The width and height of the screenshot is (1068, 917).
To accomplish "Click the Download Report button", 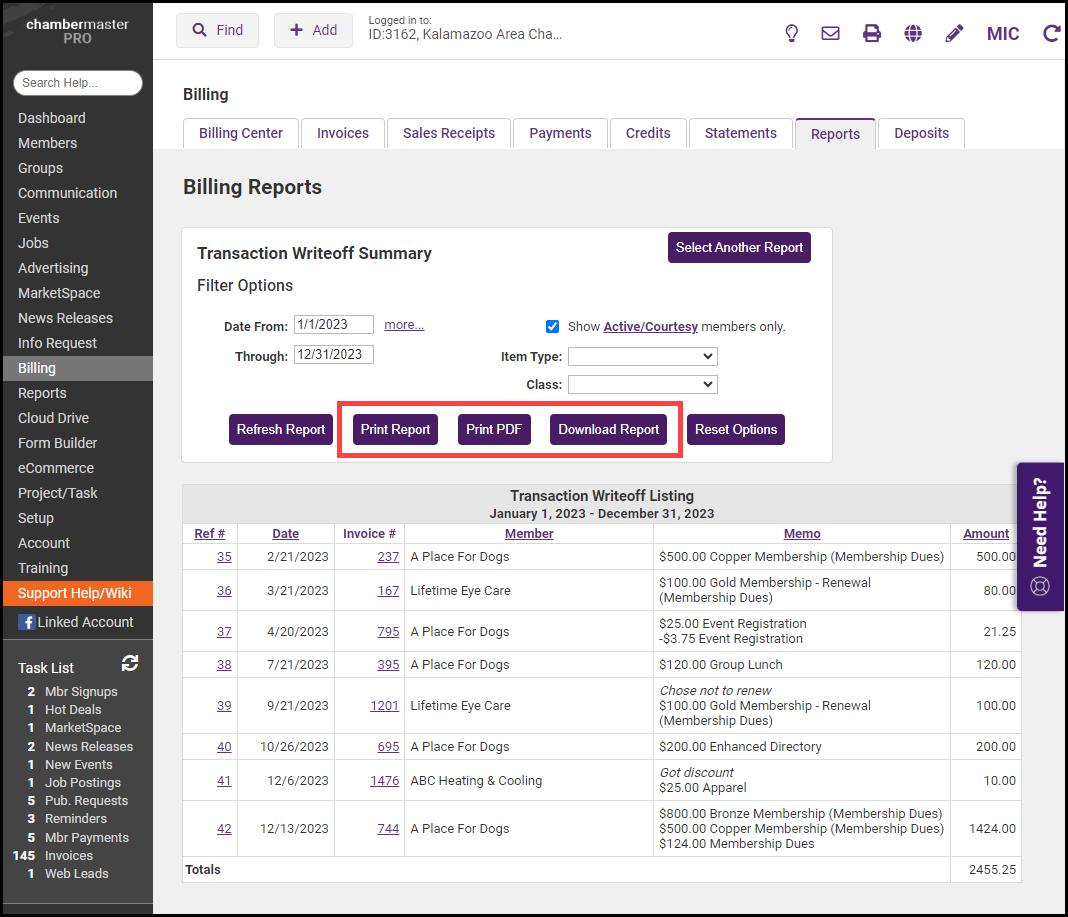I will pos(608,429).
